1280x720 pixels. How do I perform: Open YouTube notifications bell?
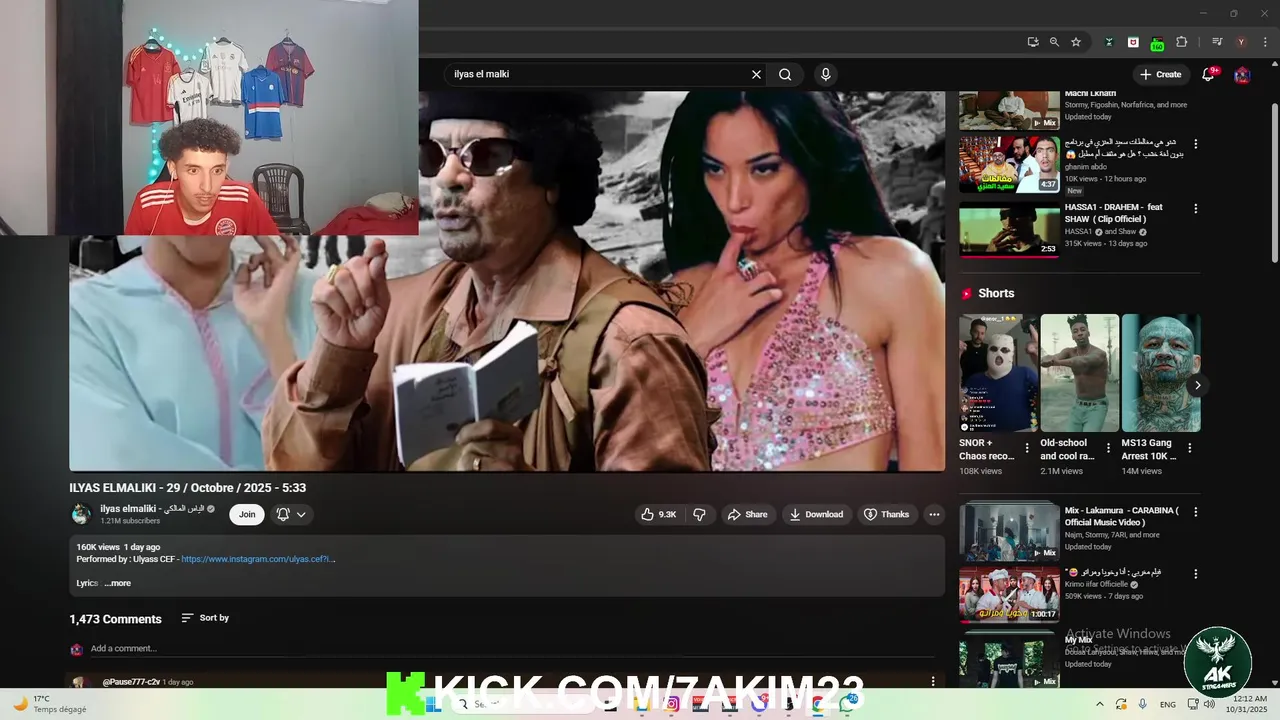[x=1207, y=74]
